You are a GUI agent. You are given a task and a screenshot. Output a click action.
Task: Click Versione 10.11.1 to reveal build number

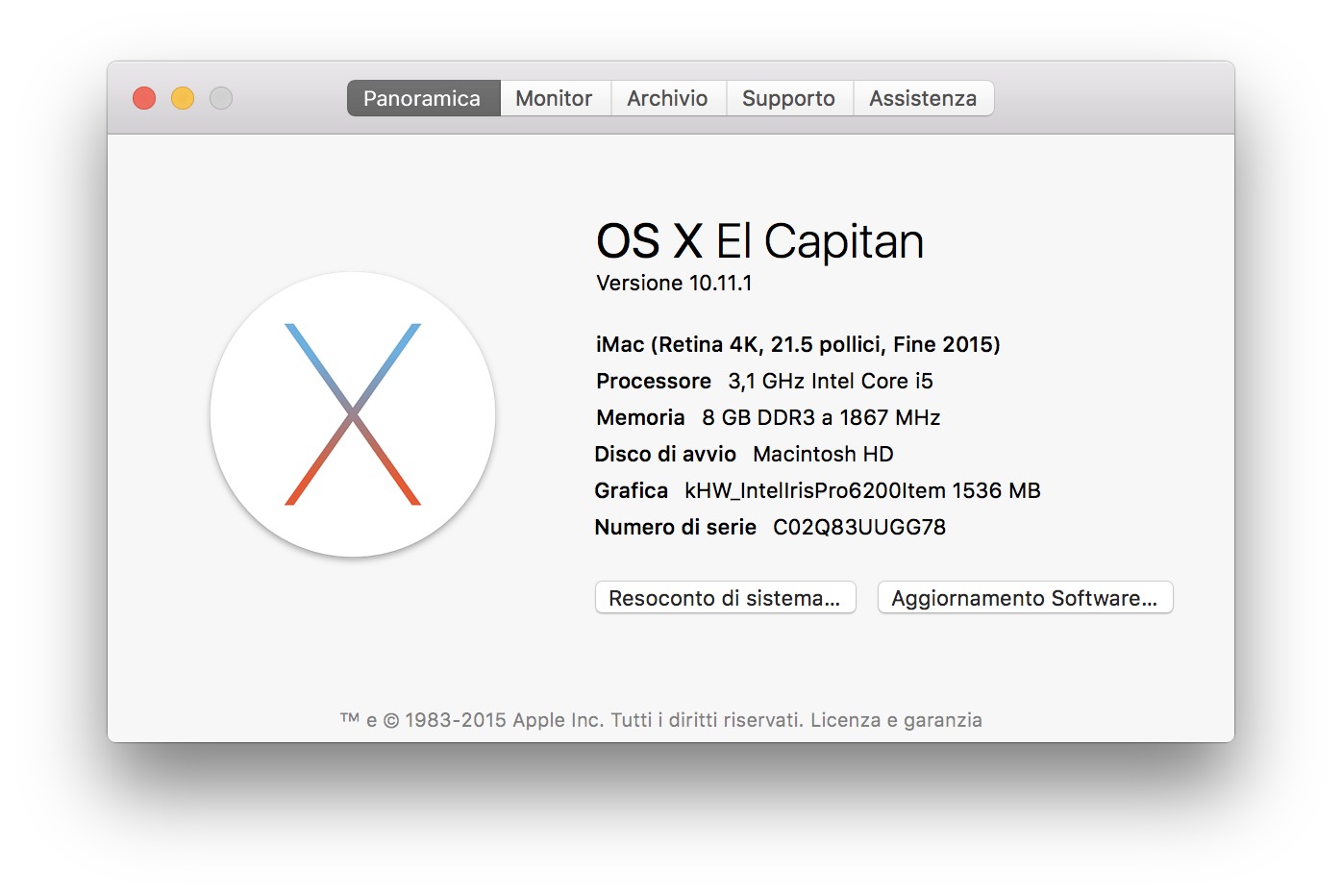coord(674,283)
